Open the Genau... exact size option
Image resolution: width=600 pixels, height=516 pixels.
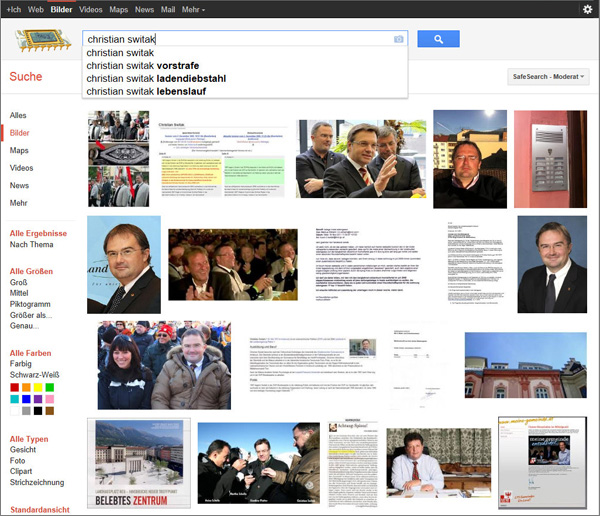pyautogui.click(x=24, y=326)
